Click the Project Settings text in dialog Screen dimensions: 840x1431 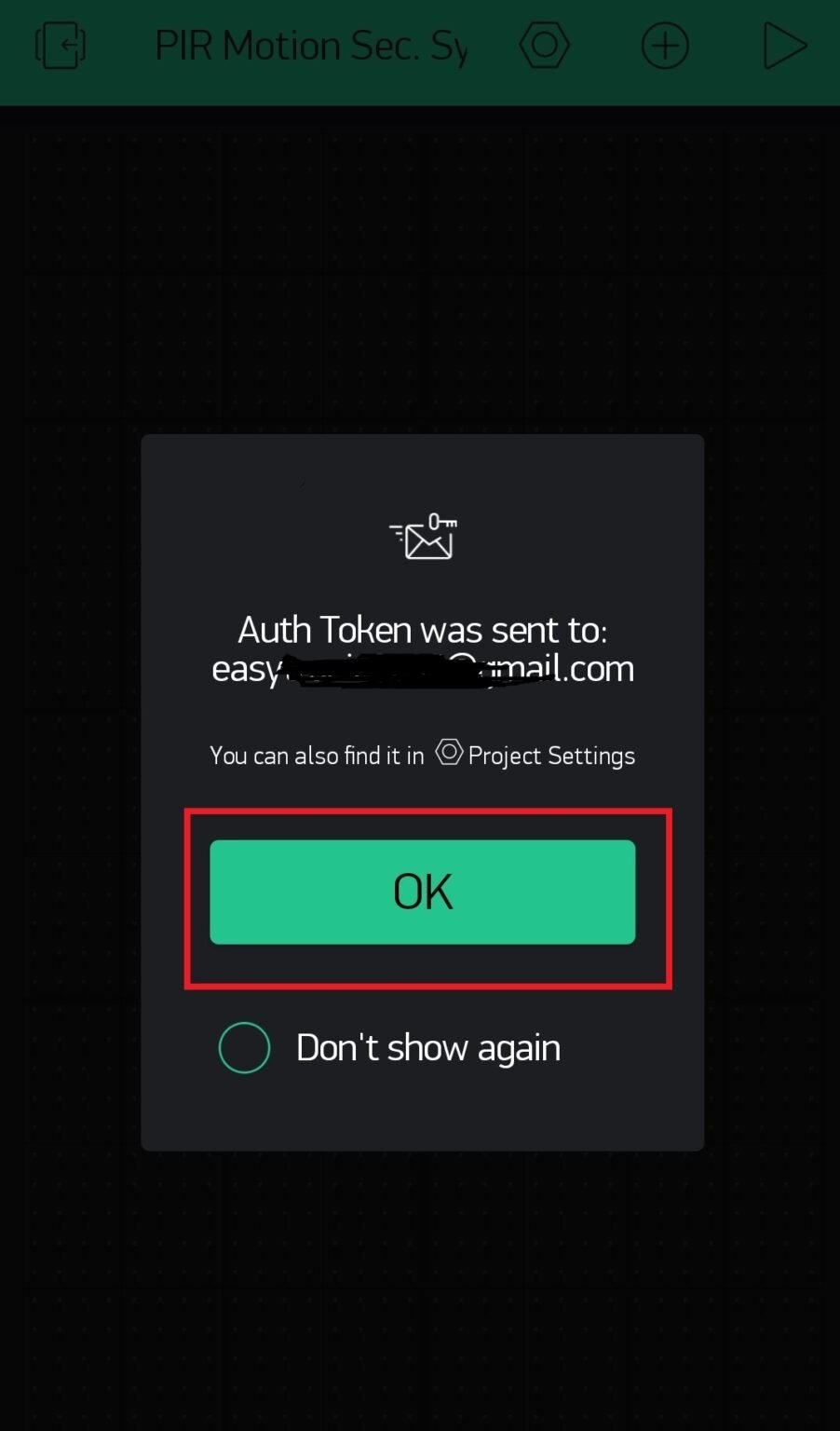click(x=551, y=756)
